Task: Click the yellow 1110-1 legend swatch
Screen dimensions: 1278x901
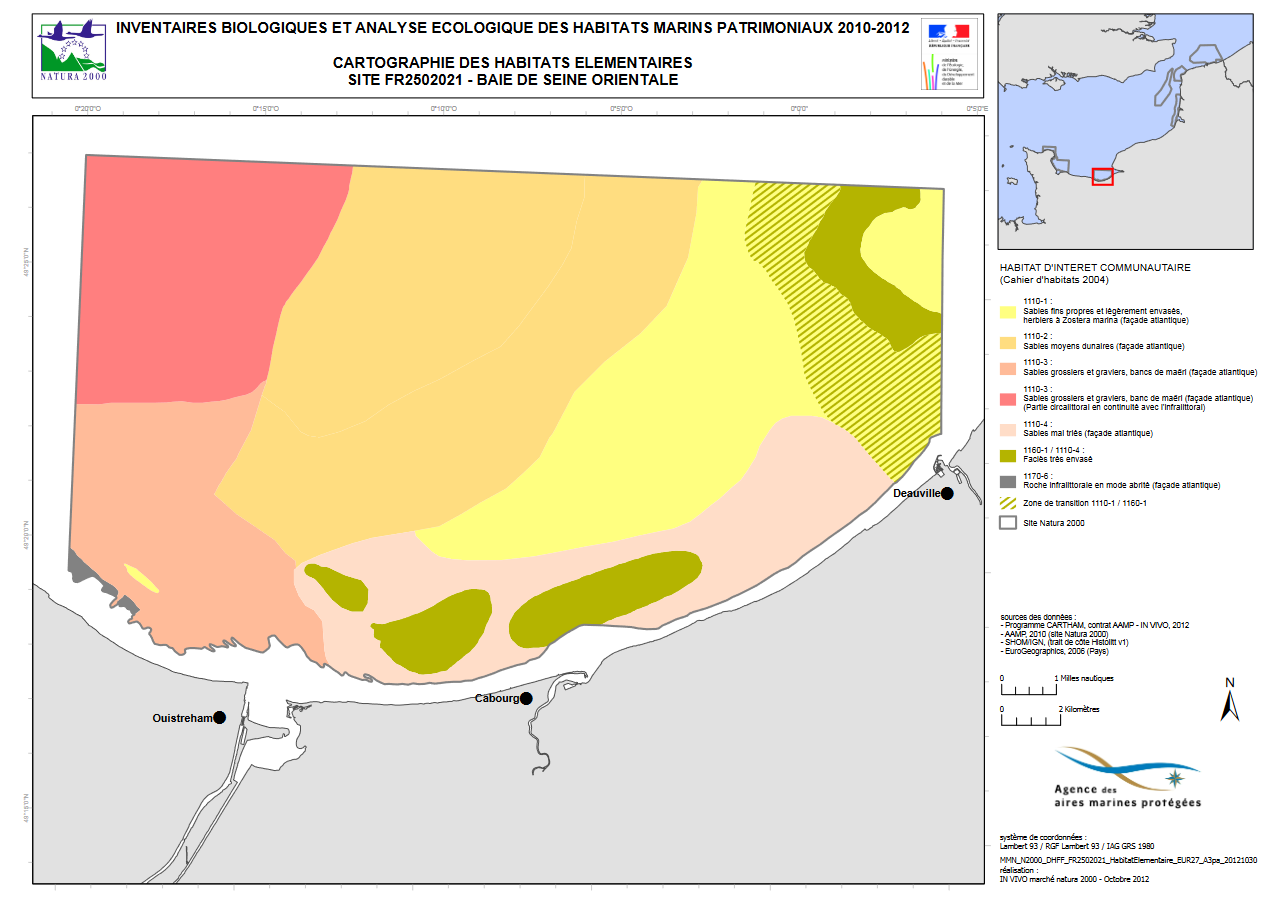Action: pyautogui.click(x=1008, y=312)
